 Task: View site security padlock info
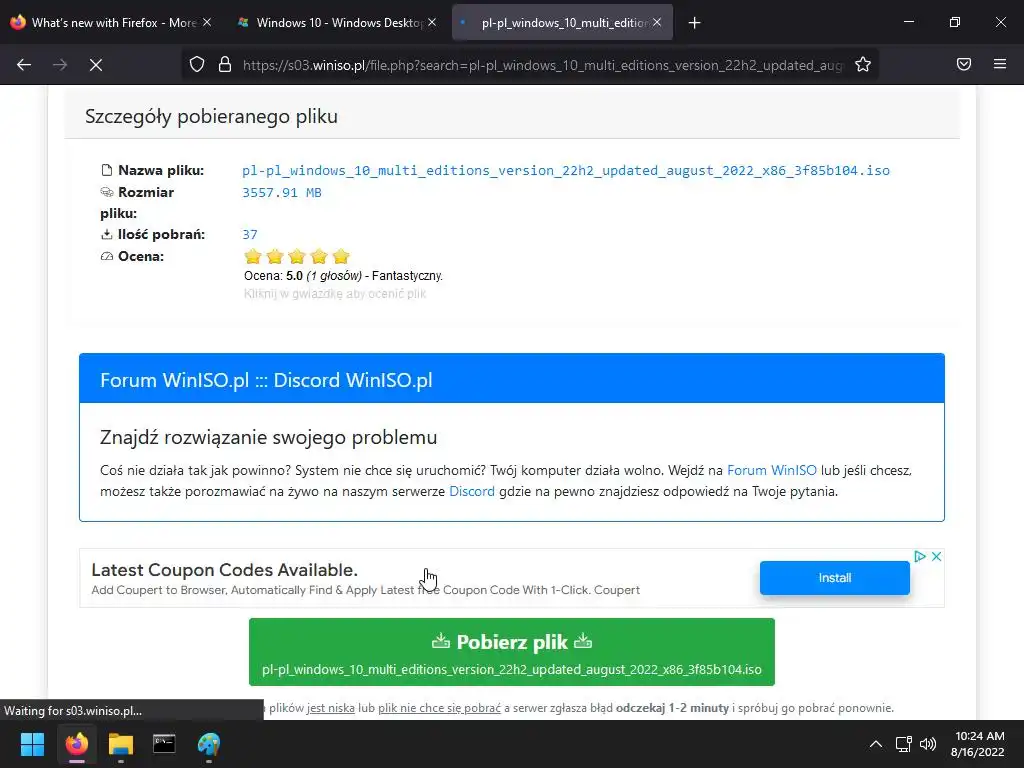225,65
